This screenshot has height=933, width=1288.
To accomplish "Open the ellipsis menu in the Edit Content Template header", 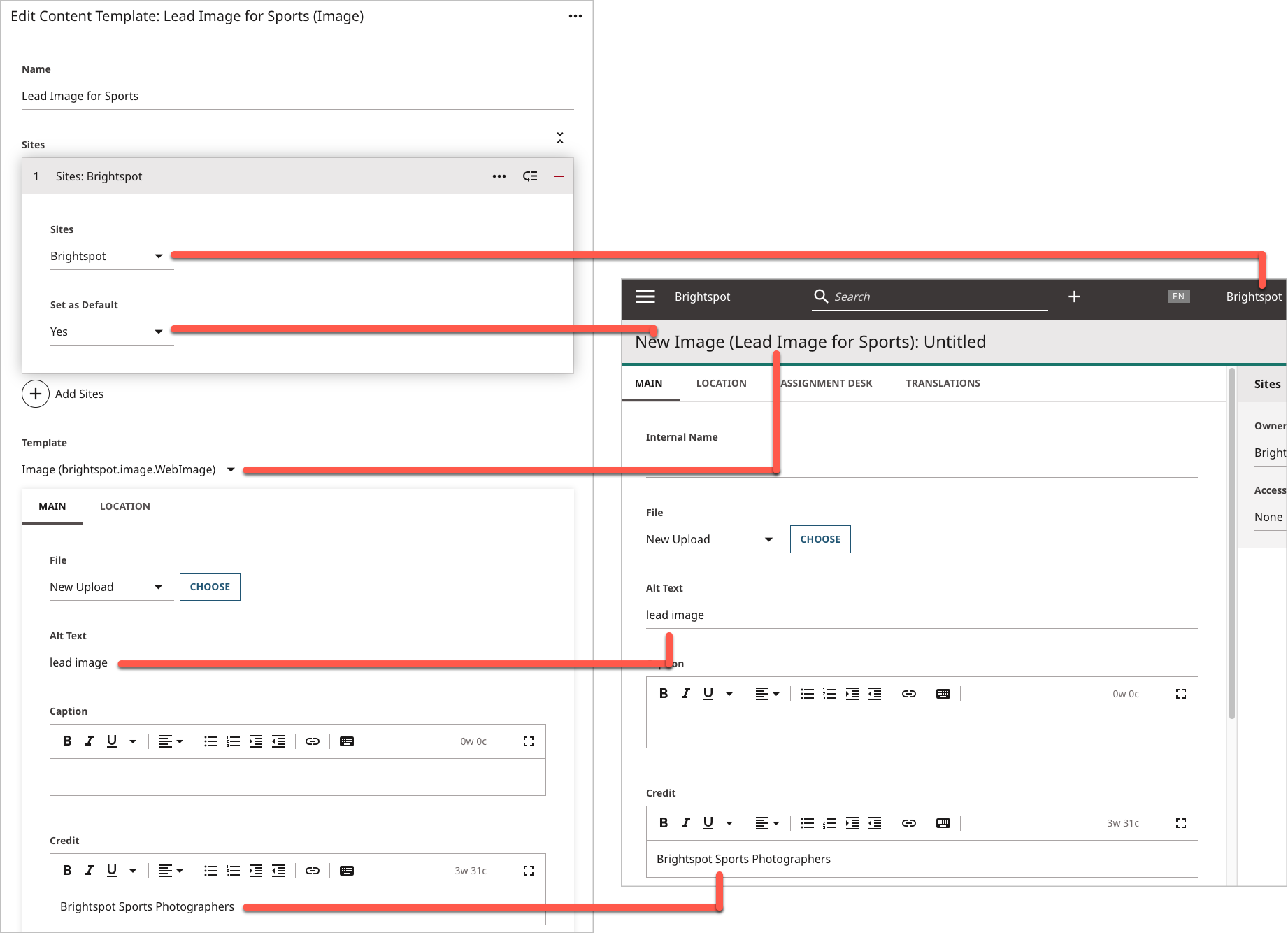I will pos(575,16).
